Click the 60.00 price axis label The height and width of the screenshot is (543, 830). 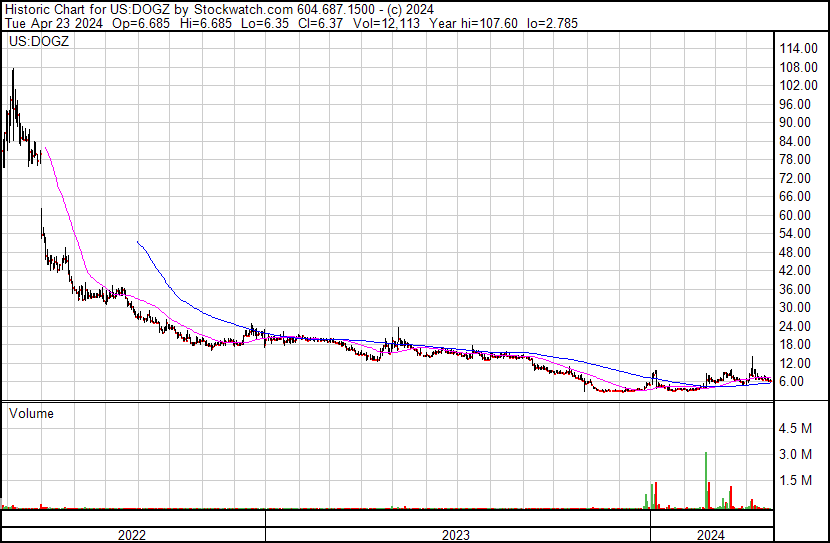800,215
